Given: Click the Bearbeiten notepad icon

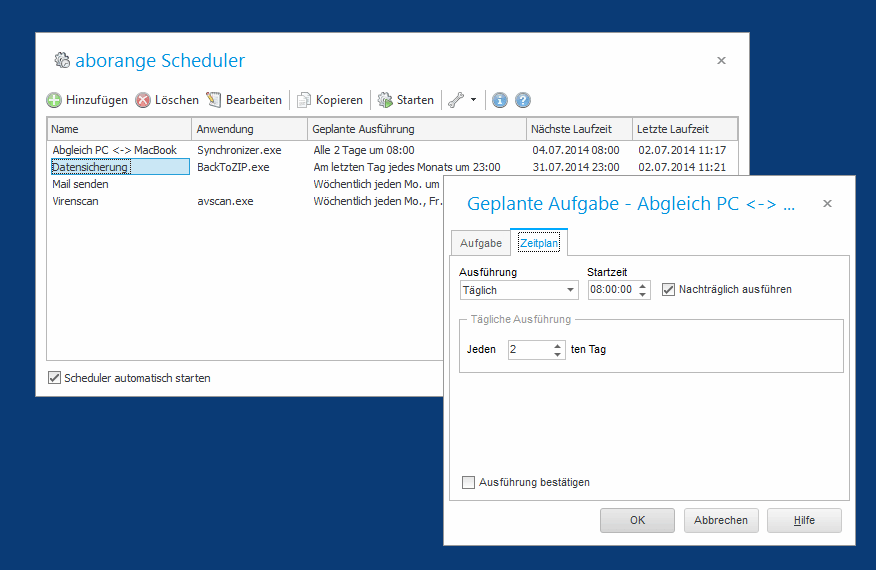Looking at the screenshot, I should [x=214, y=100].
